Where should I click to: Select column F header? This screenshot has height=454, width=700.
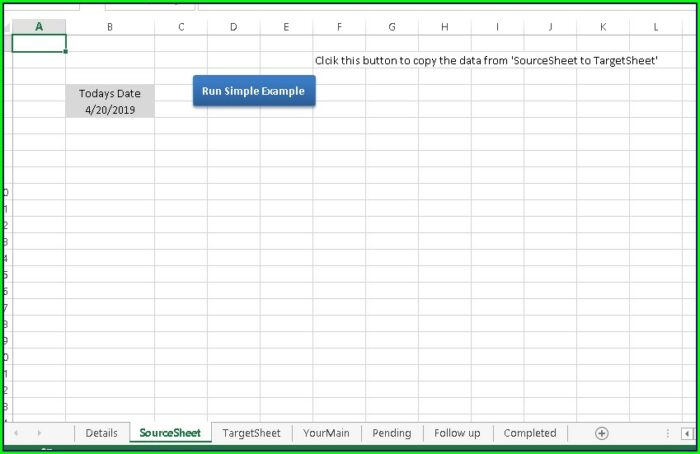[339, 27]
